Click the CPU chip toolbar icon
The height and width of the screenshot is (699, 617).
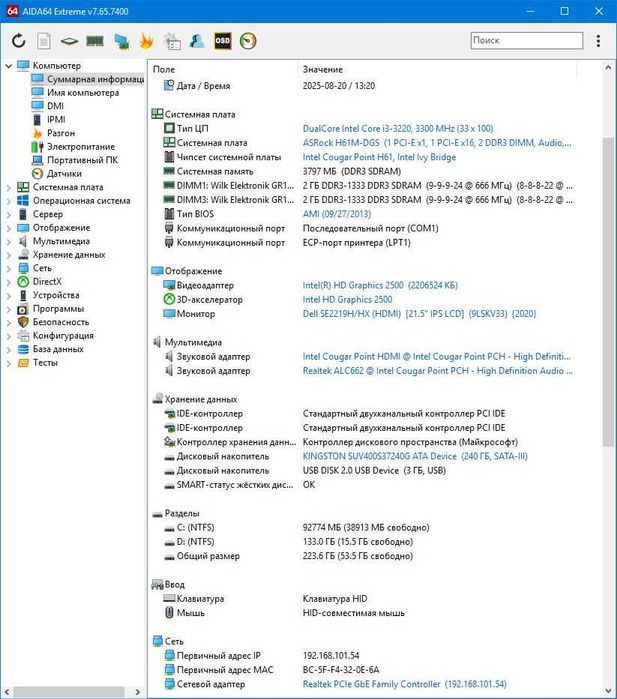coord(69,41)
